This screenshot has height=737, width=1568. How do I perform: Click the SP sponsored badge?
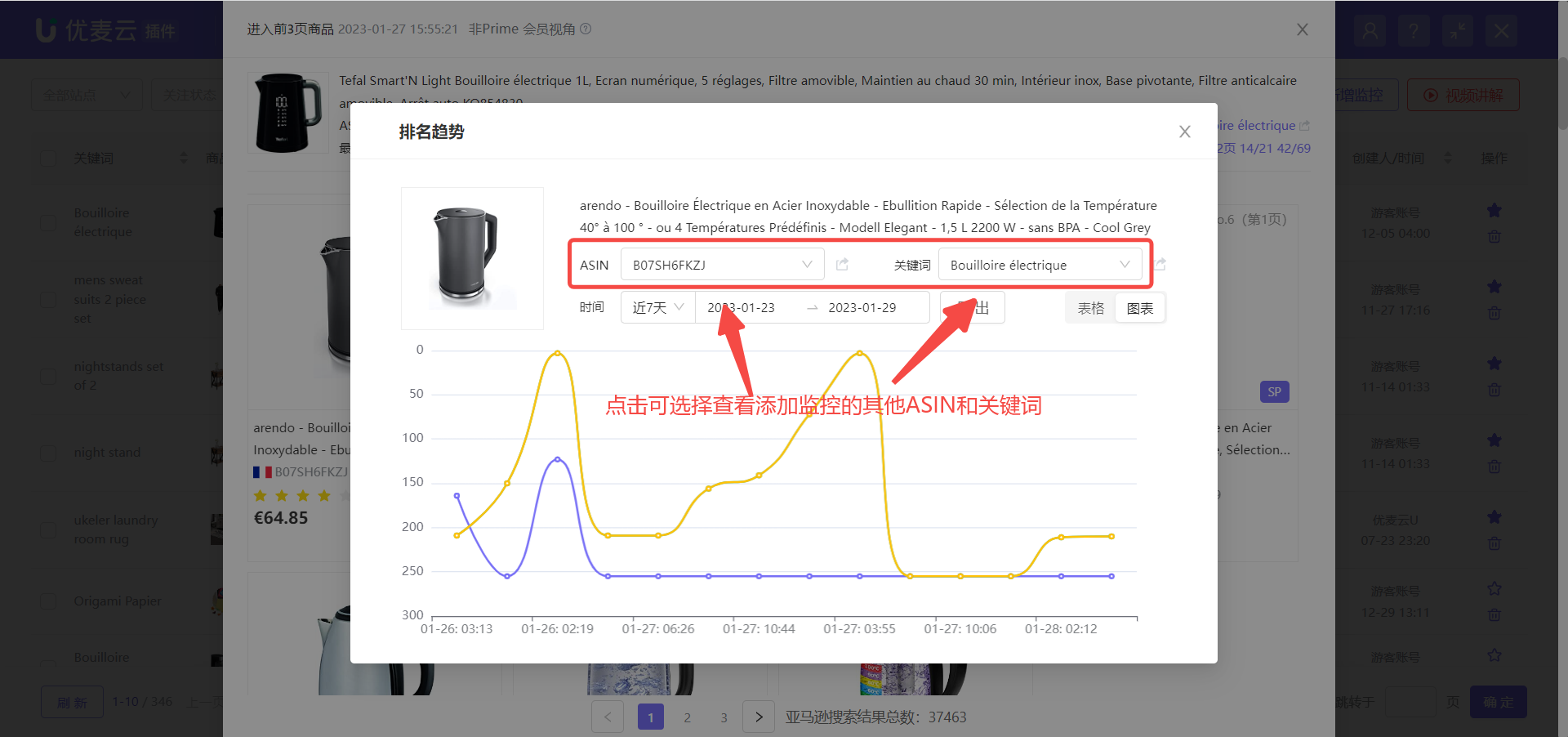click(x=1275, y=392)
